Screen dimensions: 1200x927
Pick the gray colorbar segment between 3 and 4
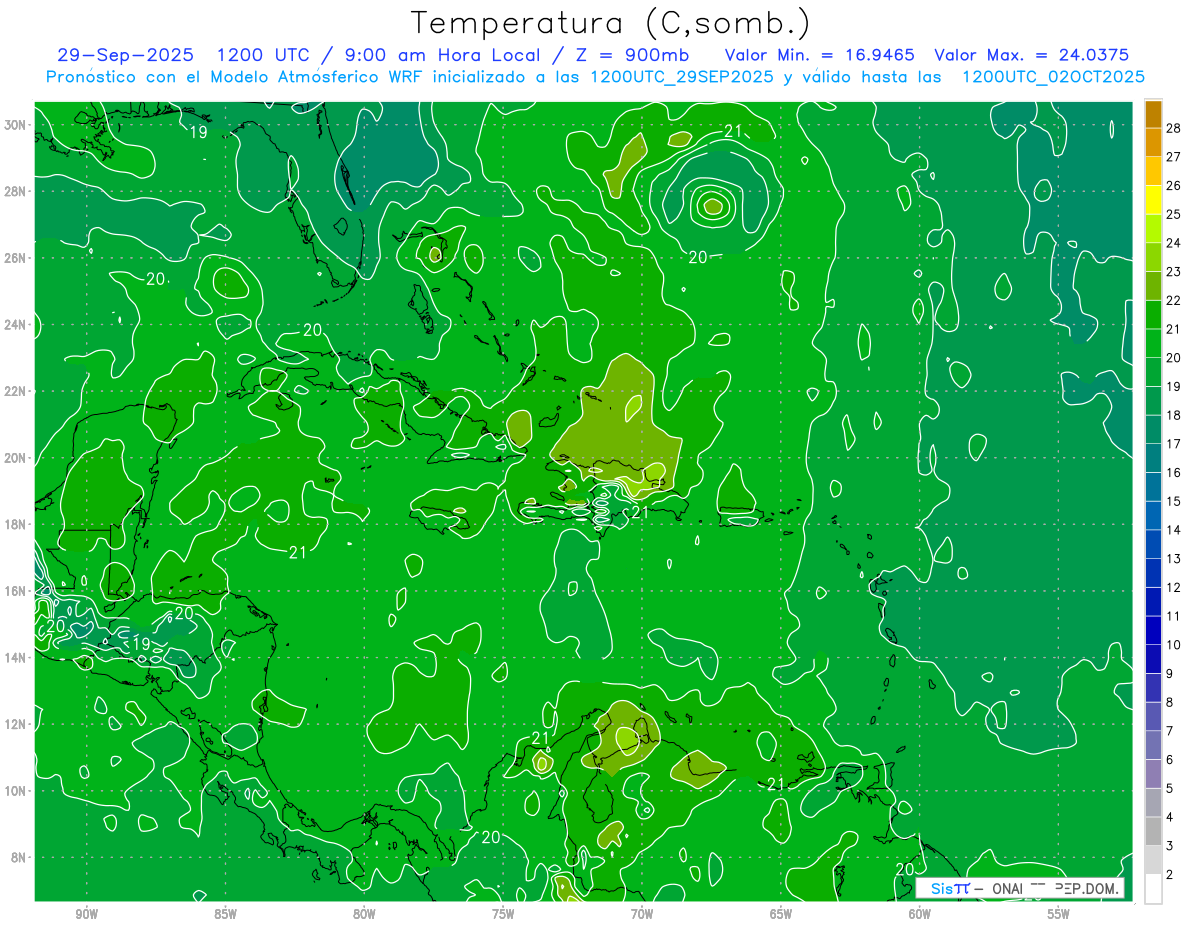point(1153,831)
